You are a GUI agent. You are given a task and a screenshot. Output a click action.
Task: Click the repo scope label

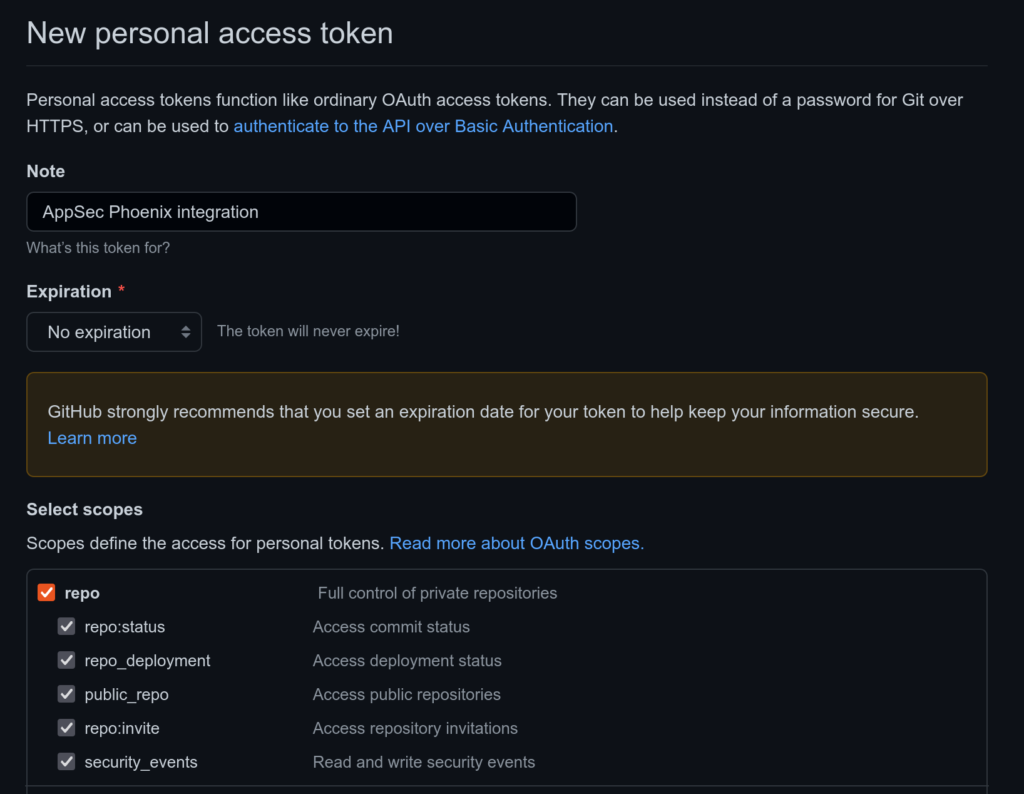82,593
